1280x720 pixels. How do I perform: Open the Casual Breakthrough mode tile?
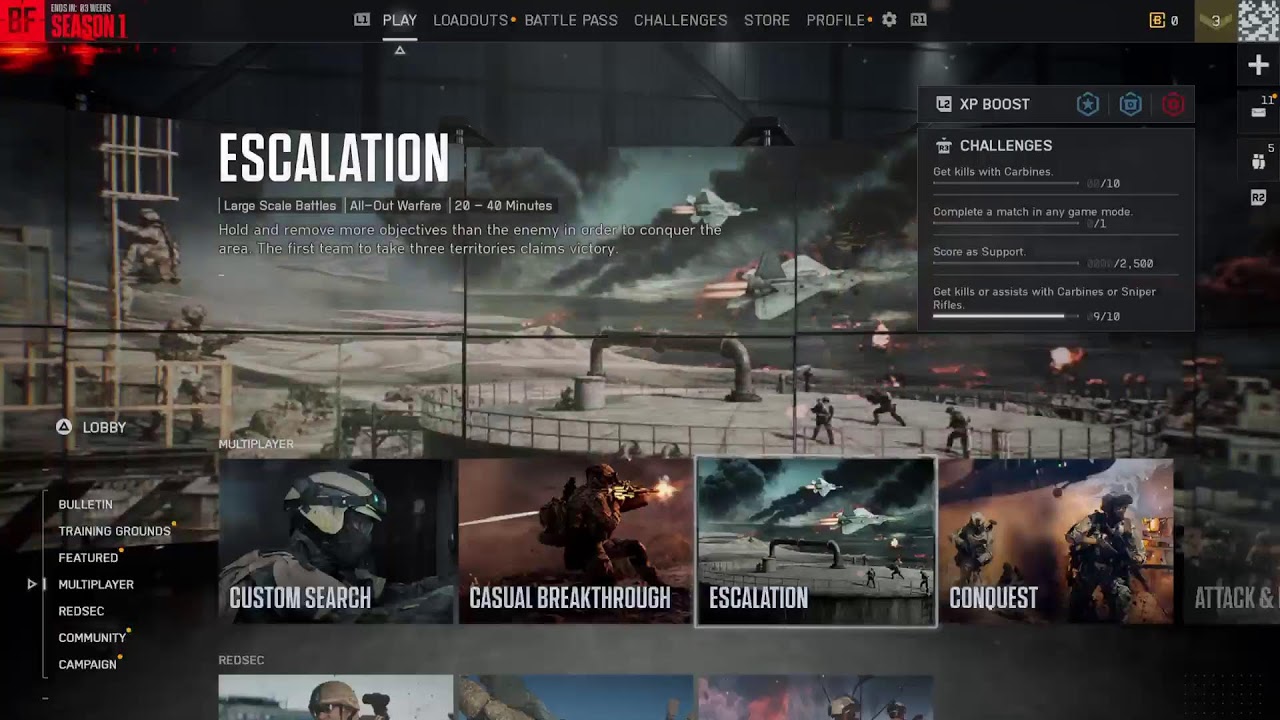pos(575,541)
